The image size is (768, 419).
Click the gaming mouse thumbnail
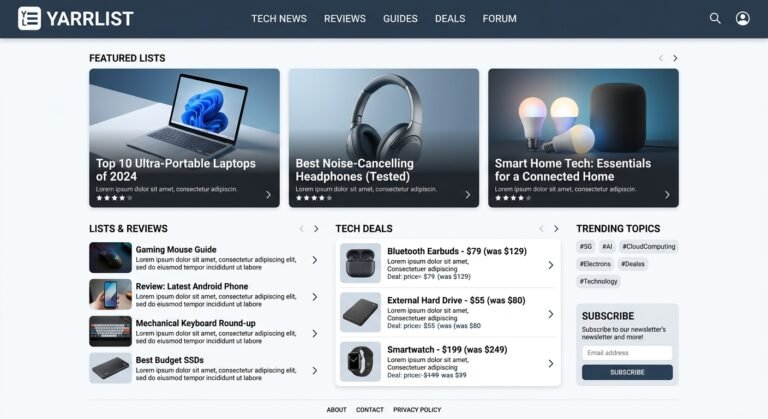point(110,258)
